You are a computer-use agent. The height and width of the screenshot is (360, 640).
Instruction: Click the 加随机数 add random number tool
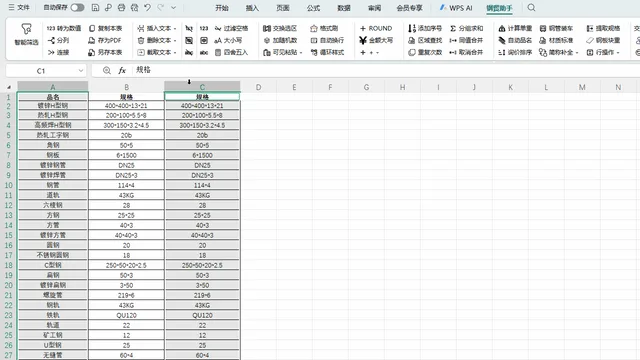[280, 40]
